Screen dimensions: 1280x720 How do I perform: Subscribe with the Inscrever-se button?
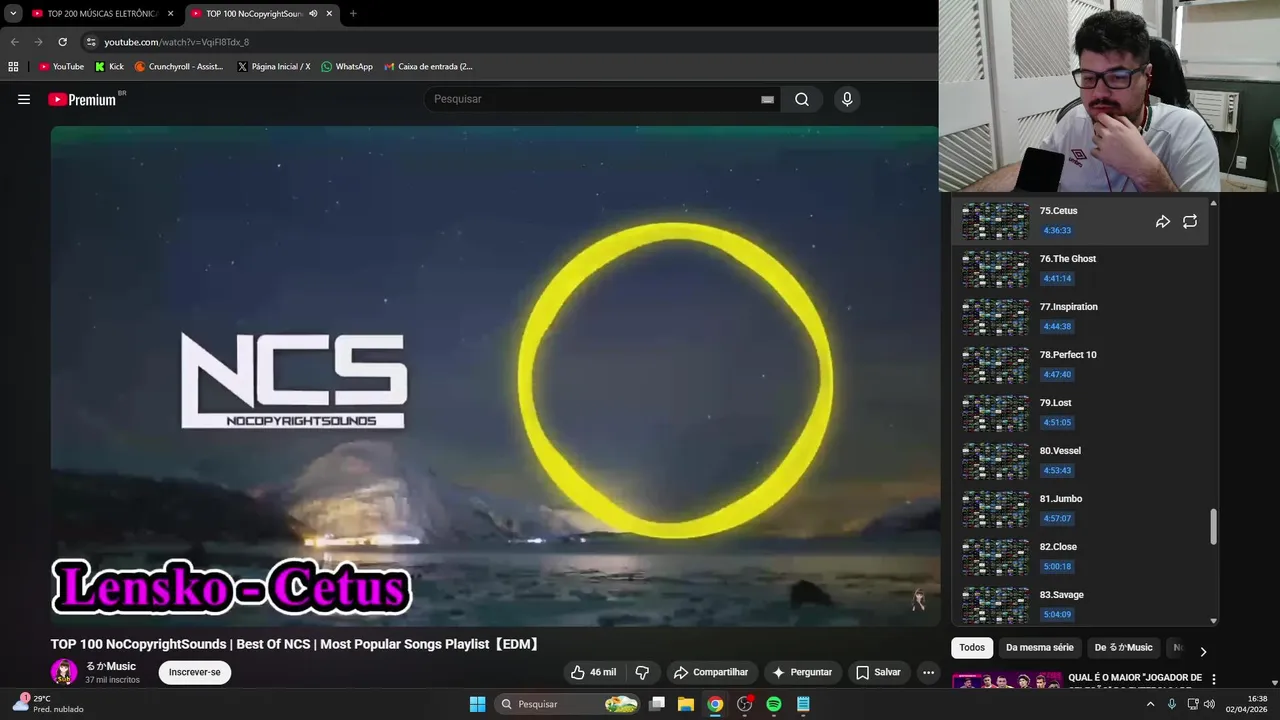click(195, 672)
